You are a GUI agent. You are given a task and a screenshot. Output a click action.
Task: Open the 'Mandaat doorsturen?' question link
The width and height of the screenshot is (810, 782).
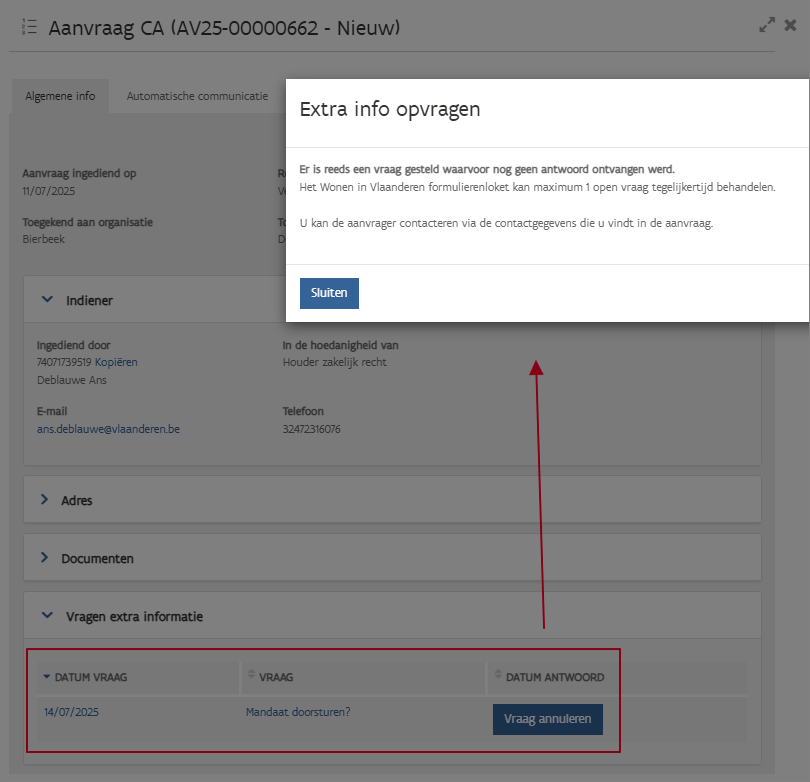point(298,712)
